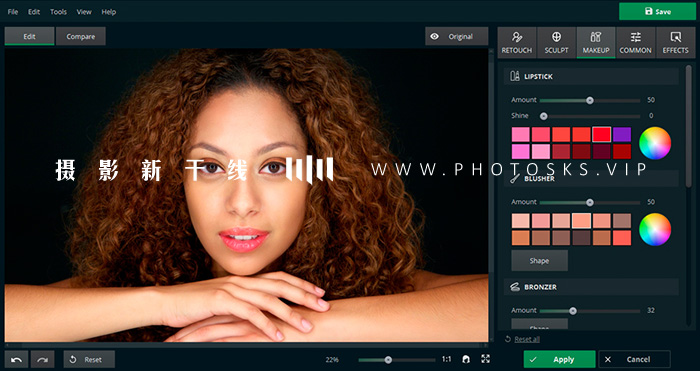Open the Sculpt tools tab
Image resolution: width=700 pixels, height=371 pixels.
[556, 43]
